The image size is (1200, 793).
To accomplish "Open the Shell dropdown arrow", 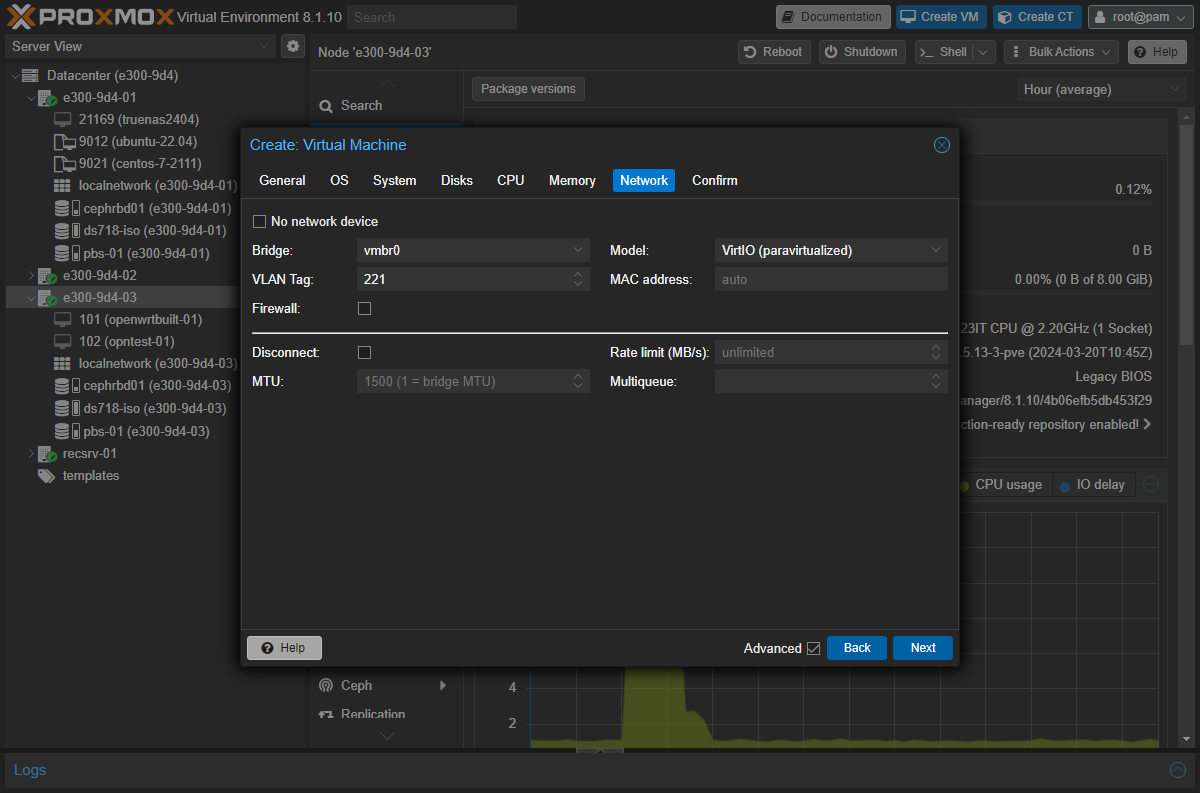I will 985,52.
